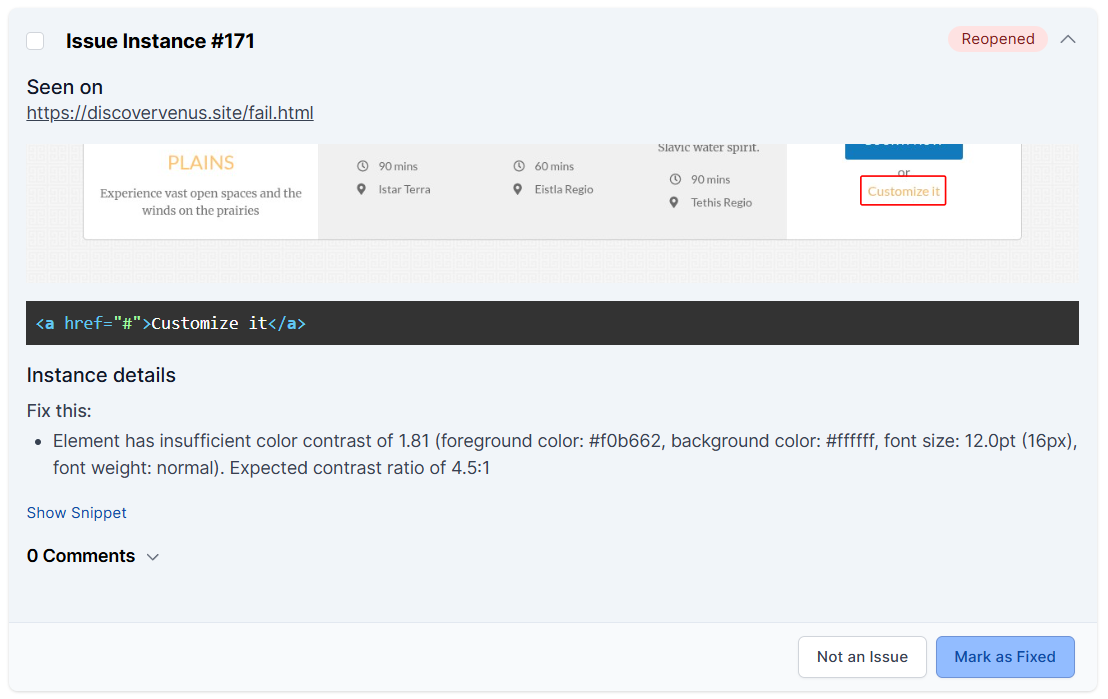Click the 0 Comments label
Screen dimensions: 1108x699
(81, 556)
